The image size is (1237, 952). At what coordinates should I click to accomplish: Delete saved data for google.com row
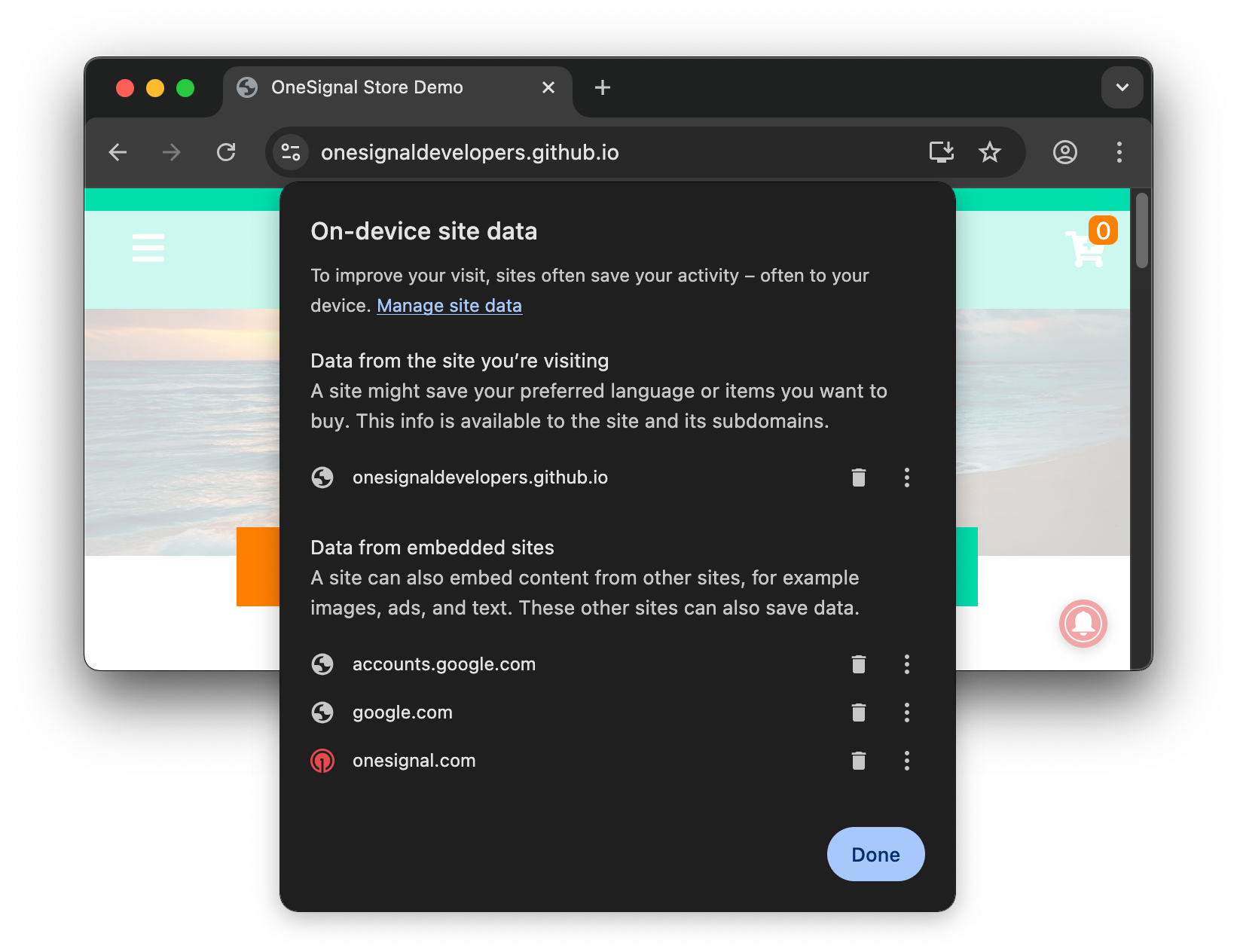coord(859,712)
